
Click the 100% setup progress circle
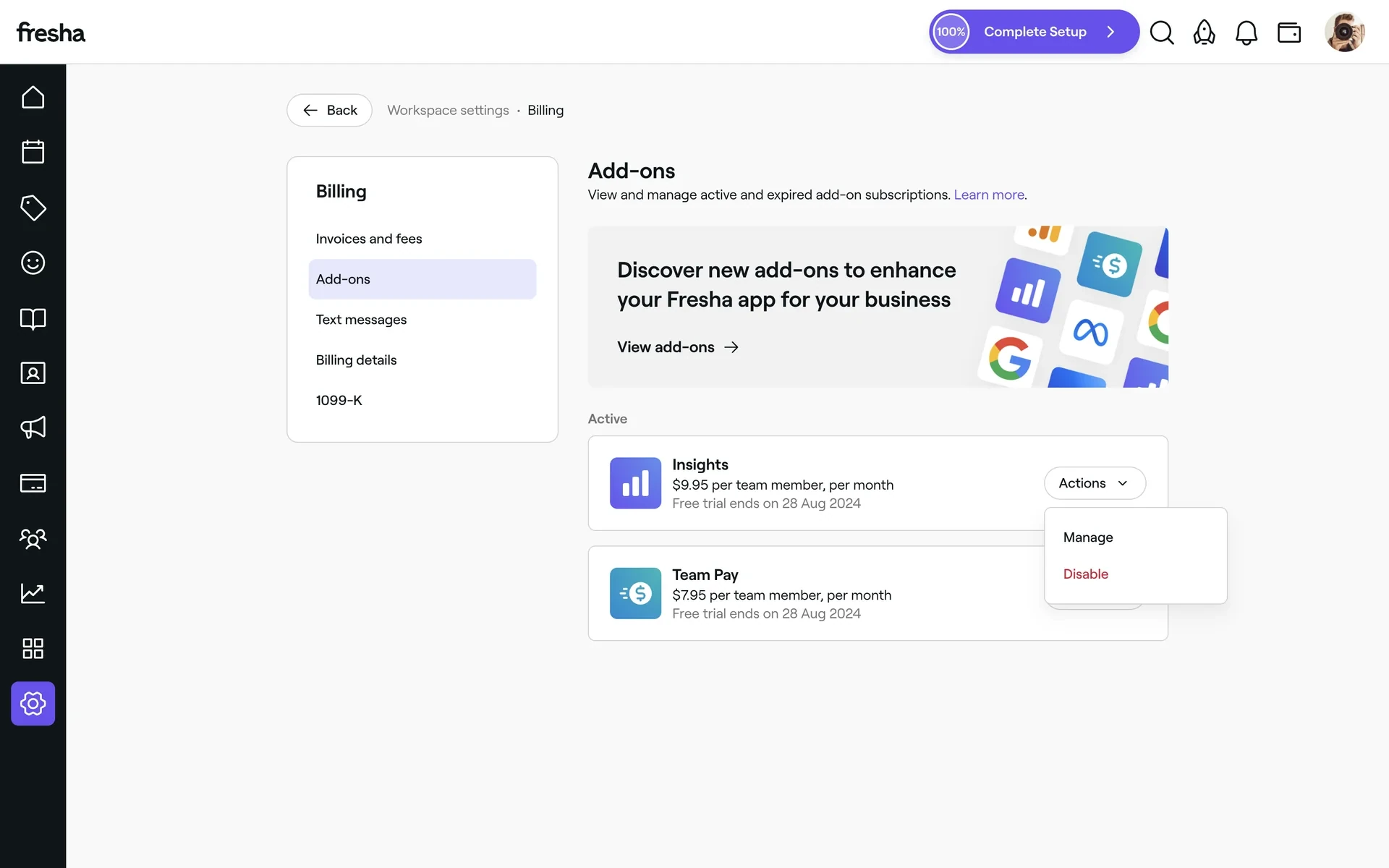click(951, 32)
